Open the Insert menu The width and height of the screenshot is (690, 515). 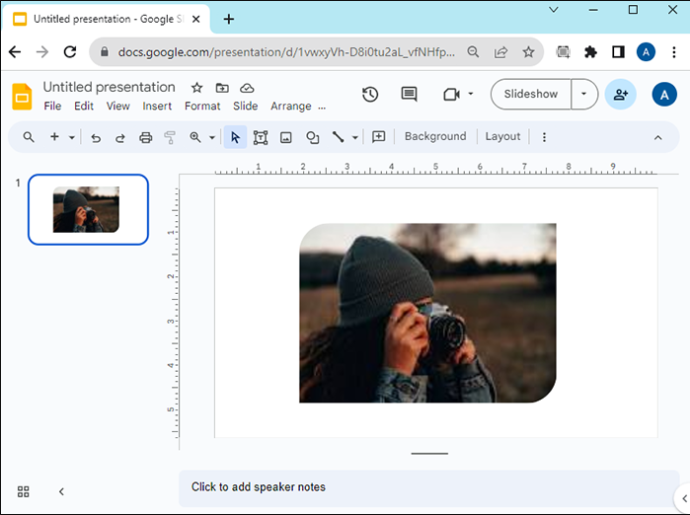click(157, 106)
